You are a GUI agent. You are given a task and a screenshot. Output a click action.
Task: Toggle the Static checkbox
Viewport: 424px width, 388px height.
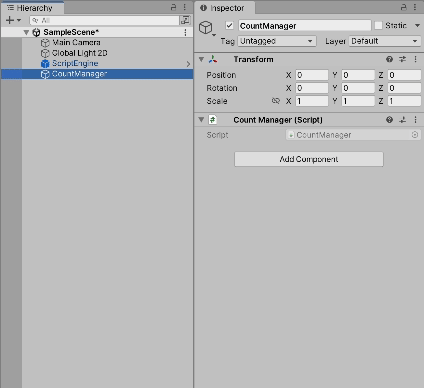[378, 26]
